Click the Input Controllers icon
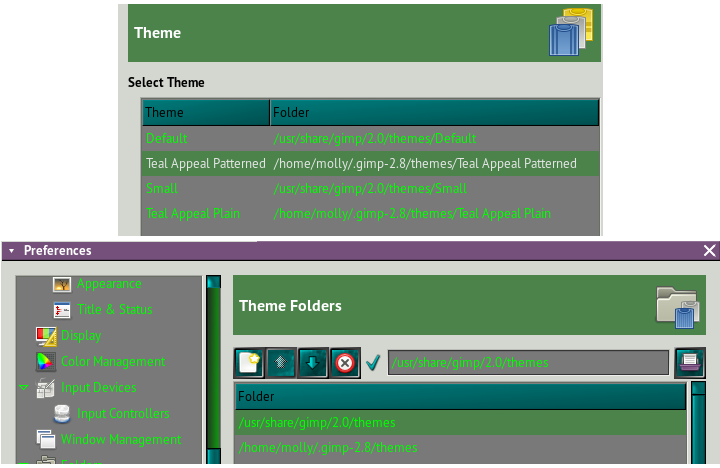The image size is (720, 468). [x=62, y=414]
